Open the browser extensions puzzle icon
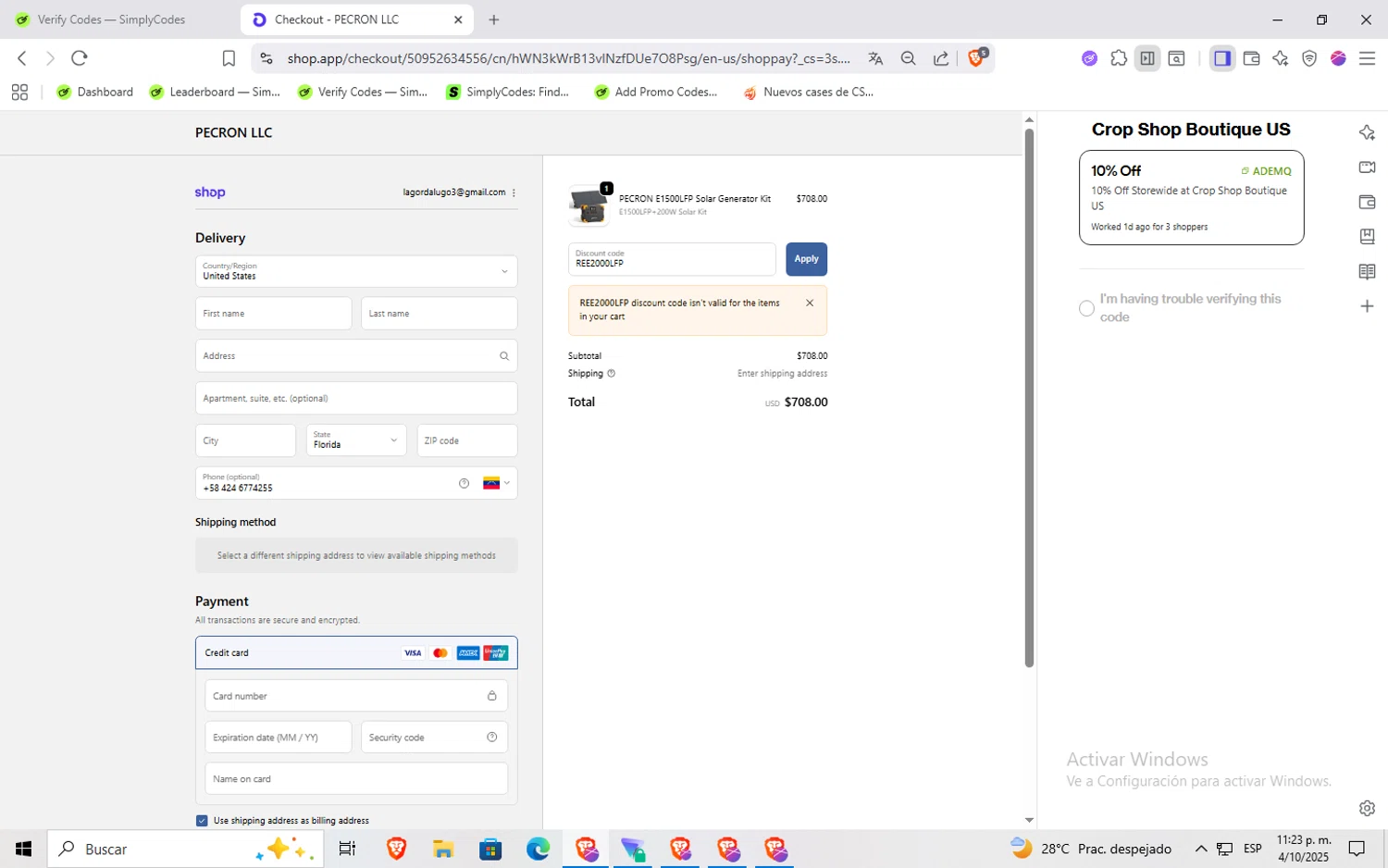The height and width of the screenshot is (868, 1388). (1119, 58)
